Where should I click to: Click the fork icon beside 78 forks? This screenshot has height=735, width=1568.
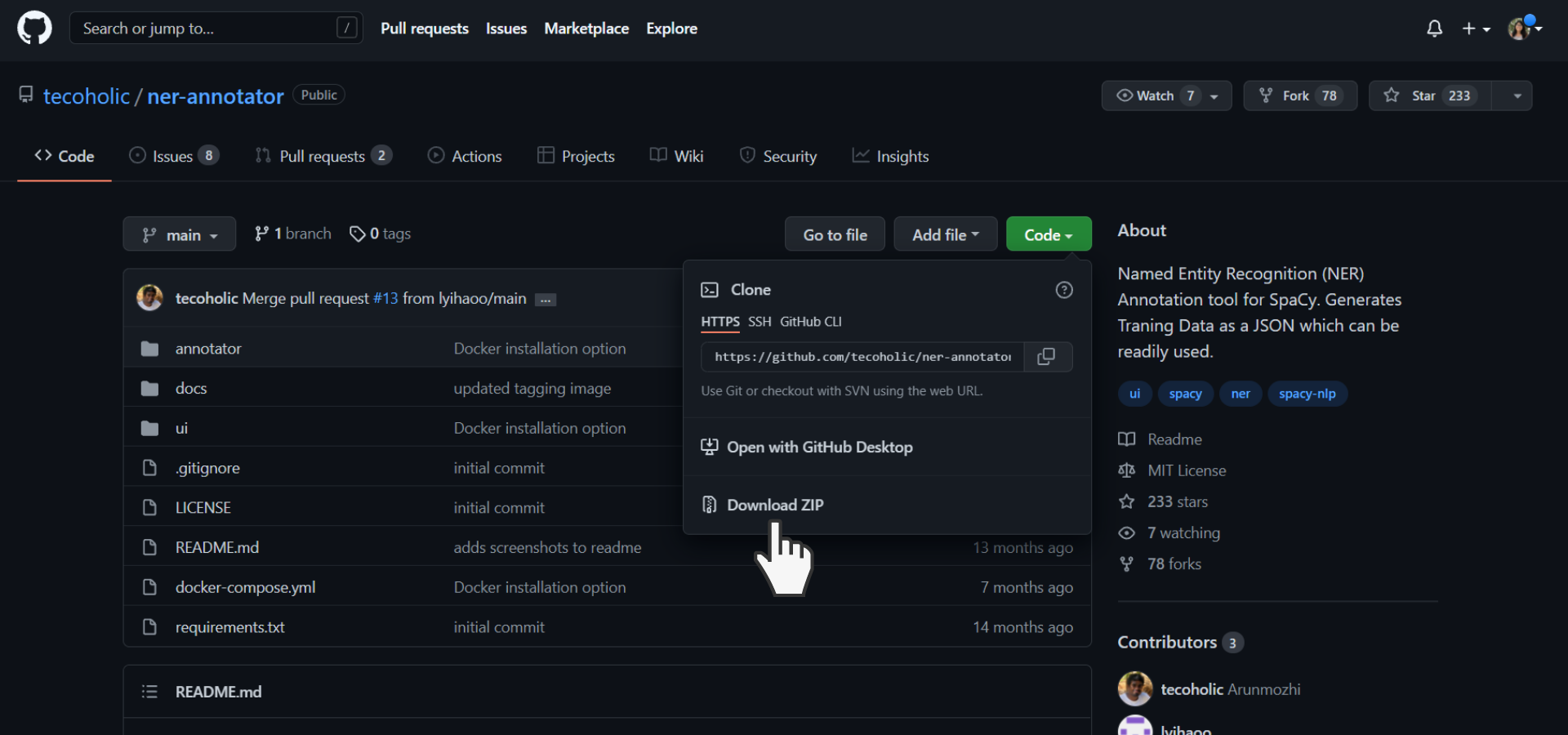[1127, 563]
